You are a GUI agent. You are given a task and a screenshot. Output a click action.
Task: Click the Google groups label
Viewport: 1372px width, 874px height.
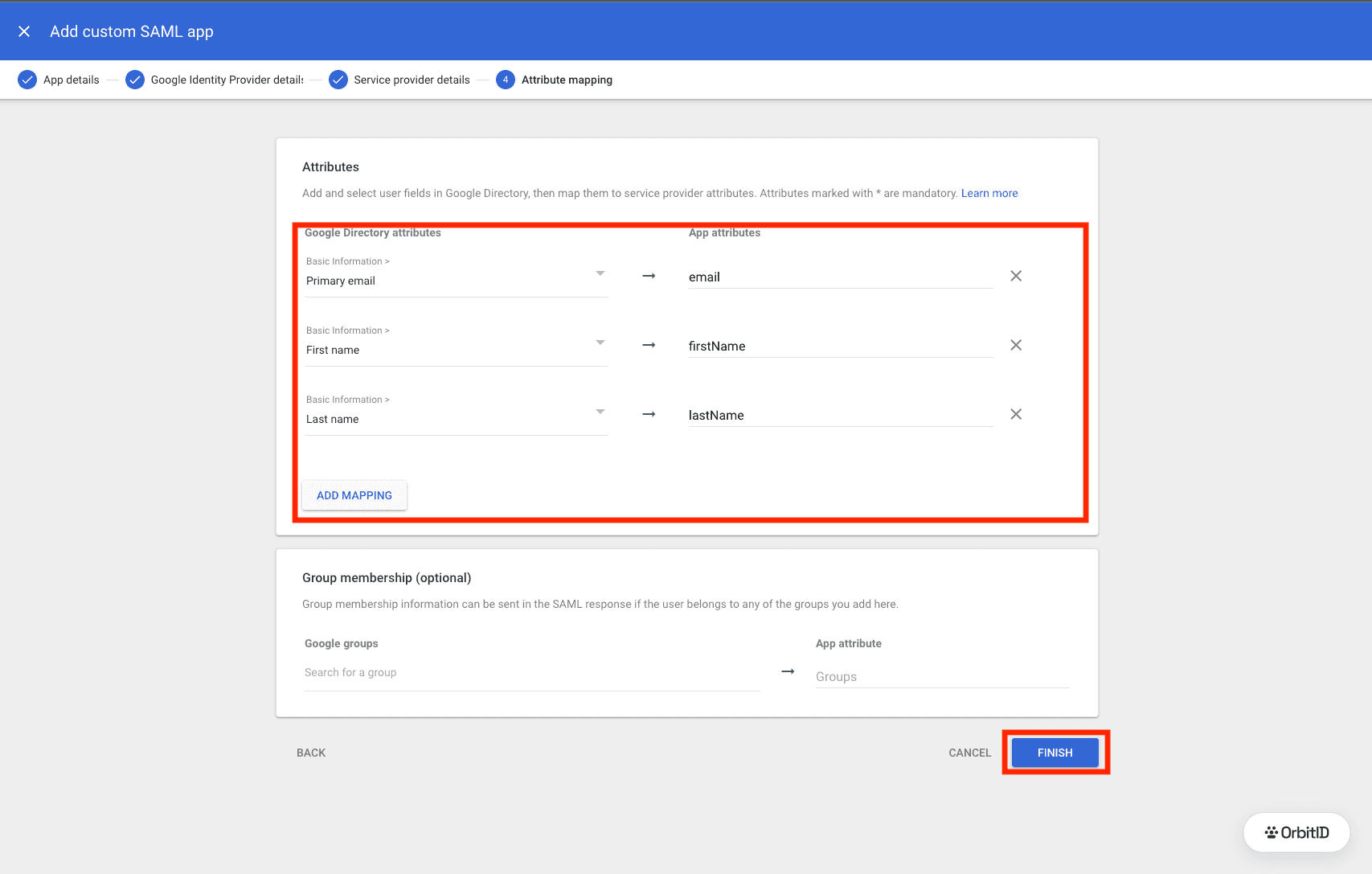click(341, 643)
